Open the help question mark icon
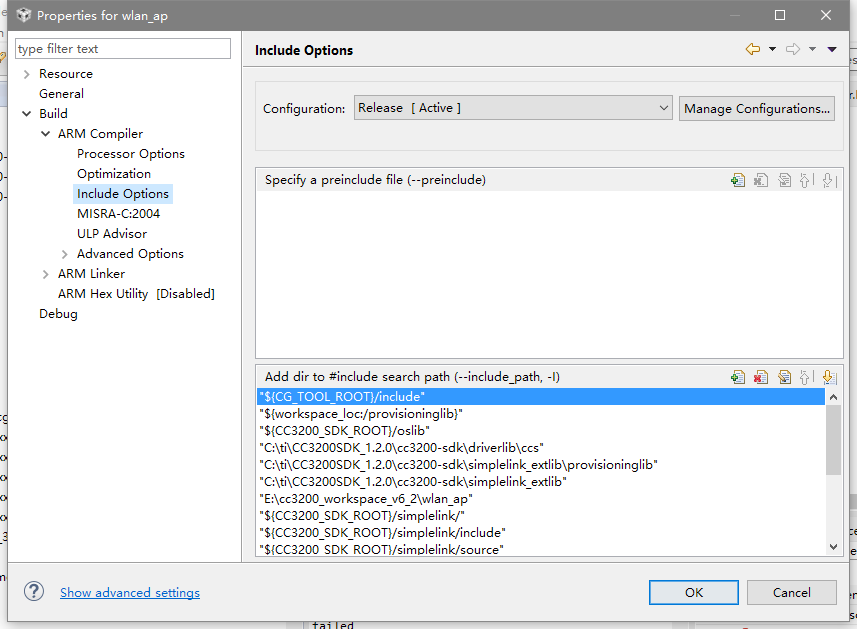 coord(34,592)
